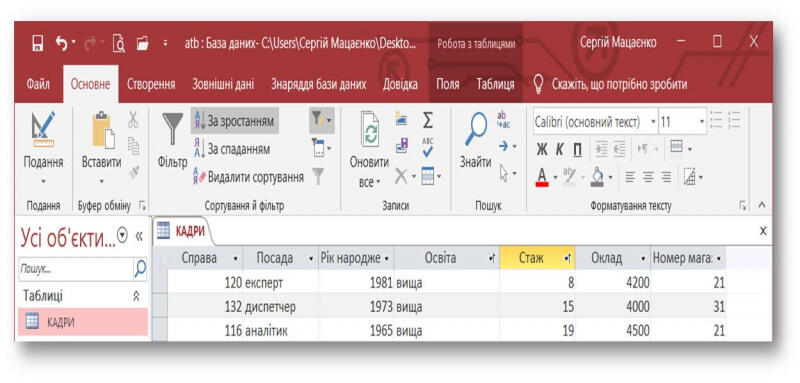Switch to Зовнішні дані tab

pos(223,84)
